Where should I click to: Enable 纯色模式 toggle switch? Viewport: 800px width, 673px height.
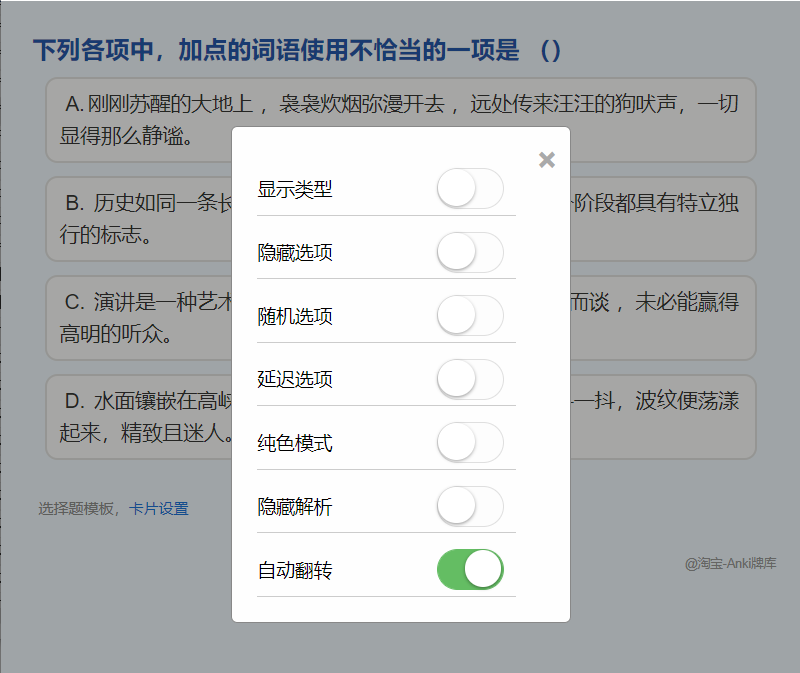[x=470, y=442]
